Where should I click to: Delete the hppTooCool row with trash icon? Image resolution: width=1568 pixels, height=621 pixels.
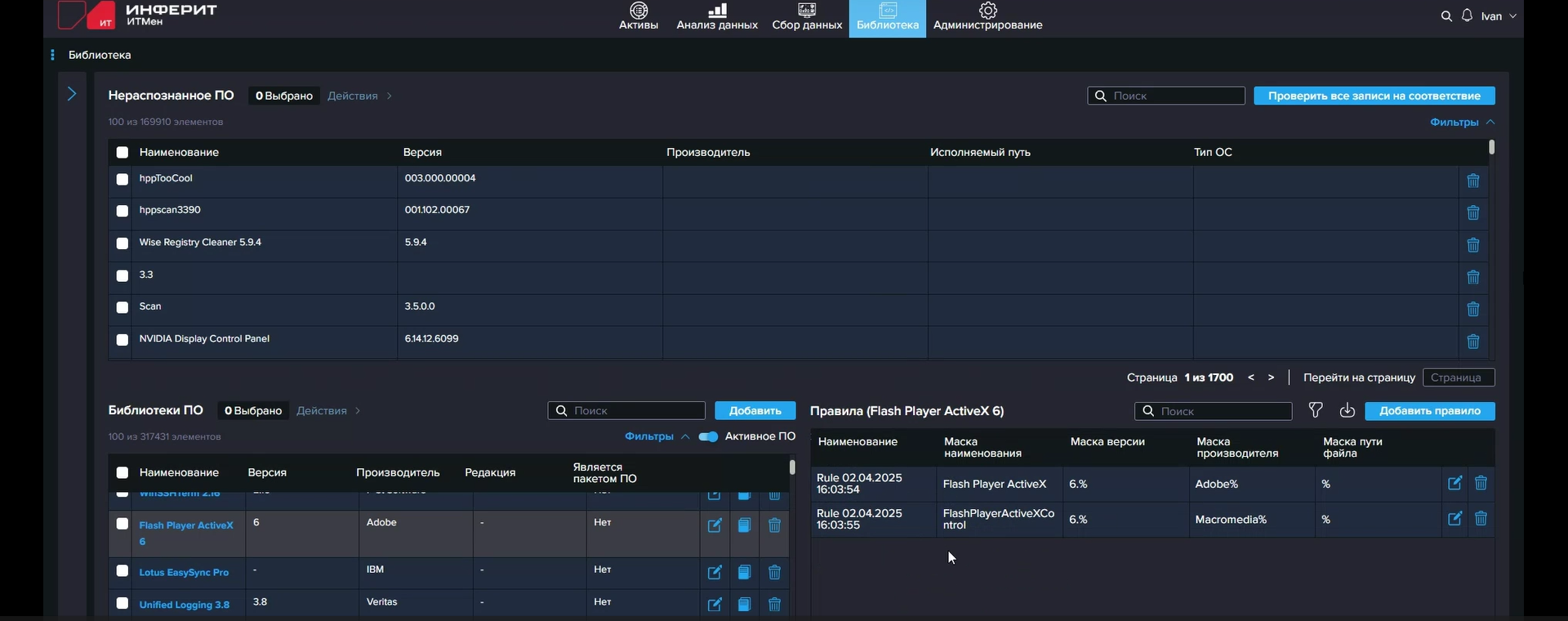tap(1472, 181)
